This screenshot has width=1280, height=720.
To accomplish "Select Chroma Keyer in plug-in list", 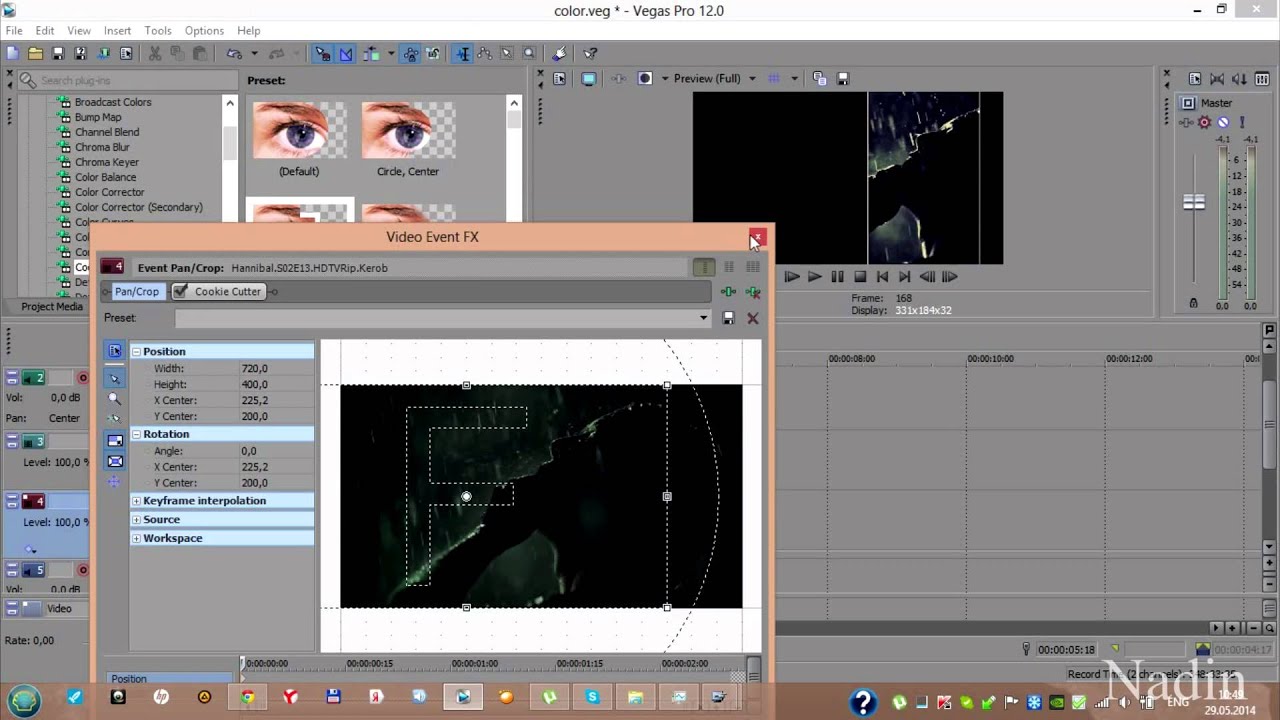I will pos(107,162).
